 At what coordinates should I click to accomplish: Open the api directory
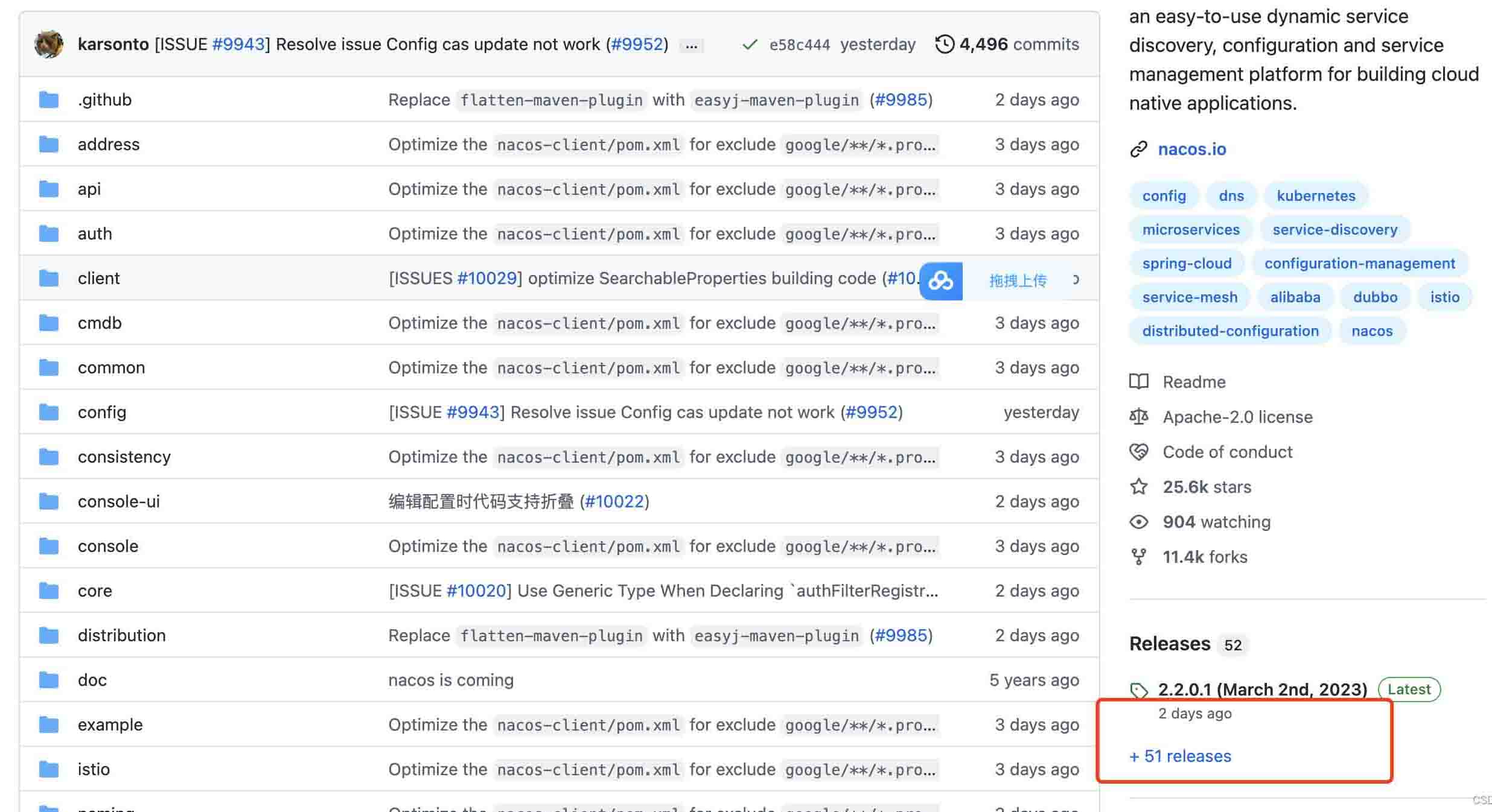[x=89, y=189]
